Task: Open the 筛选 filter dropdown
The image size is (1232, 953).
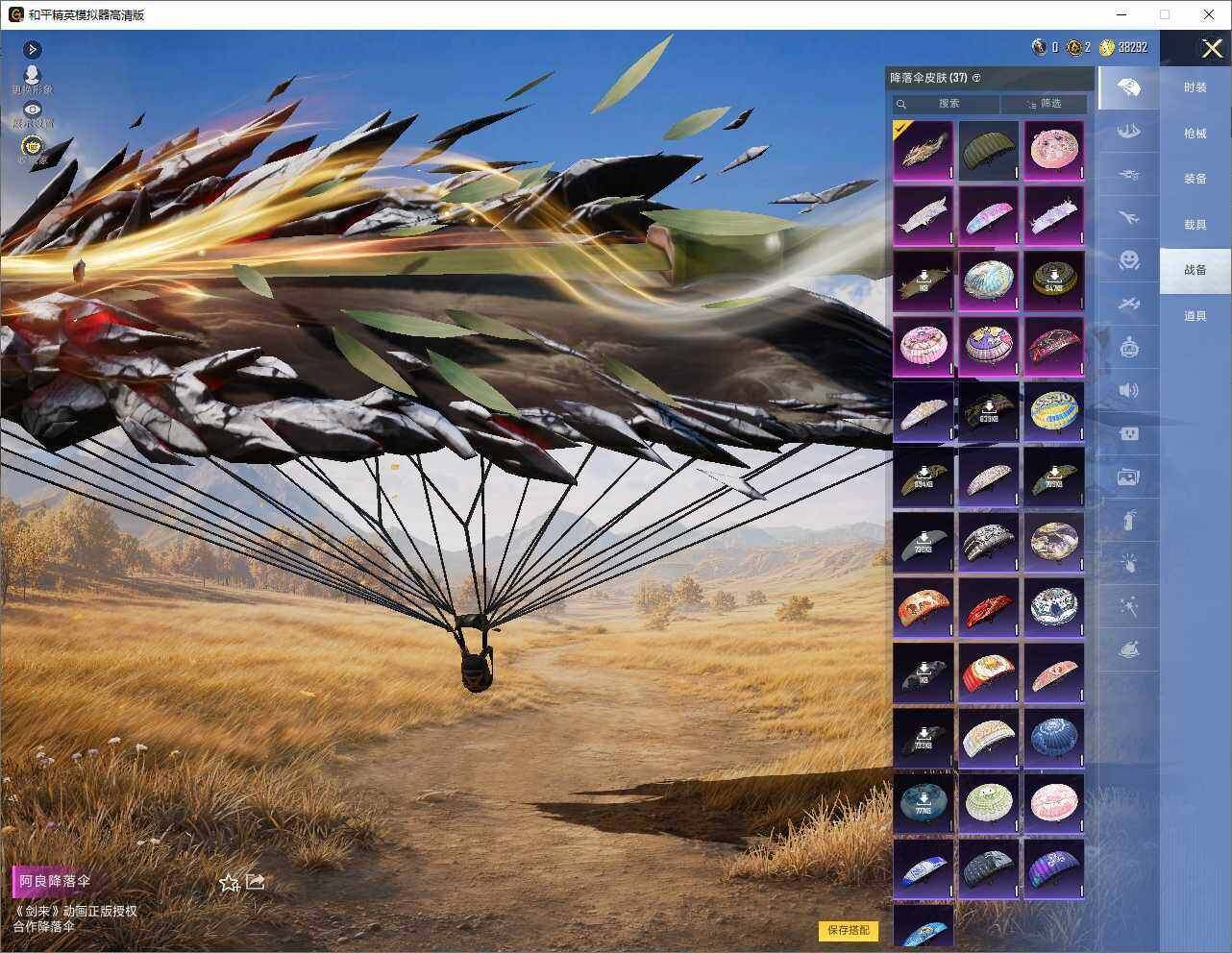Action: pos(1044,104)
